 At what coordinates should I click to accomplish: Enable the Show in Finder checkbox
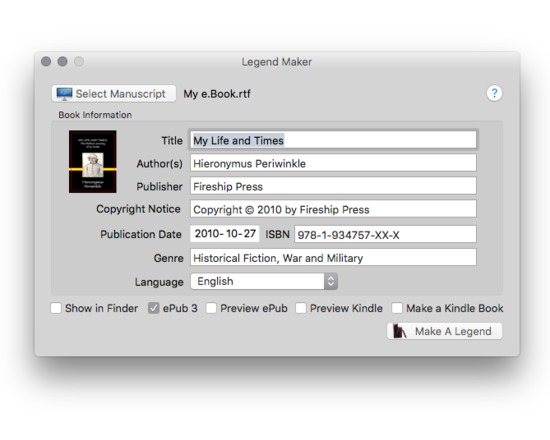[56, 308]
